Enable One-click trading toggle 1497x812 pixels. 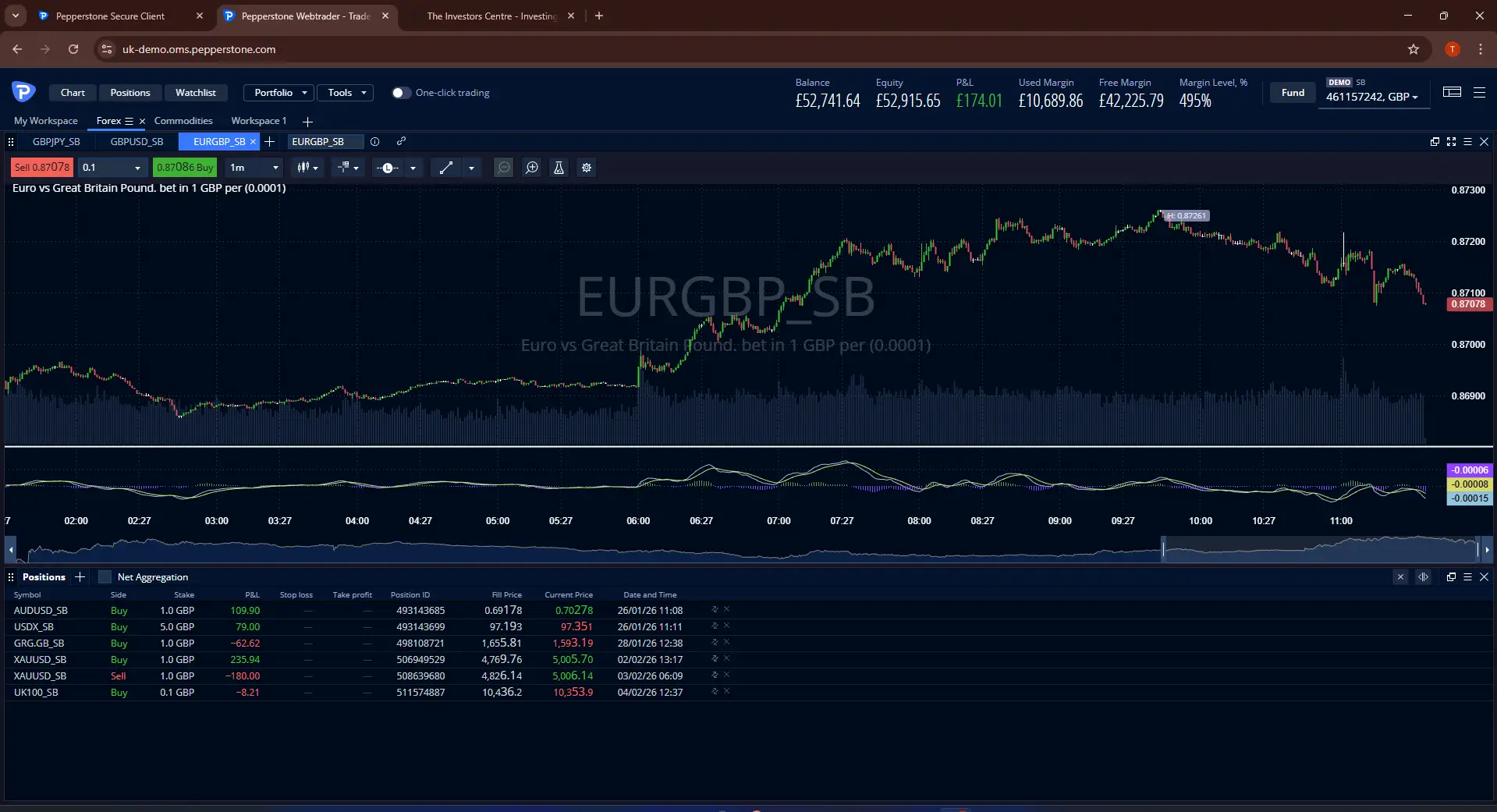click(x=401, y=92)
